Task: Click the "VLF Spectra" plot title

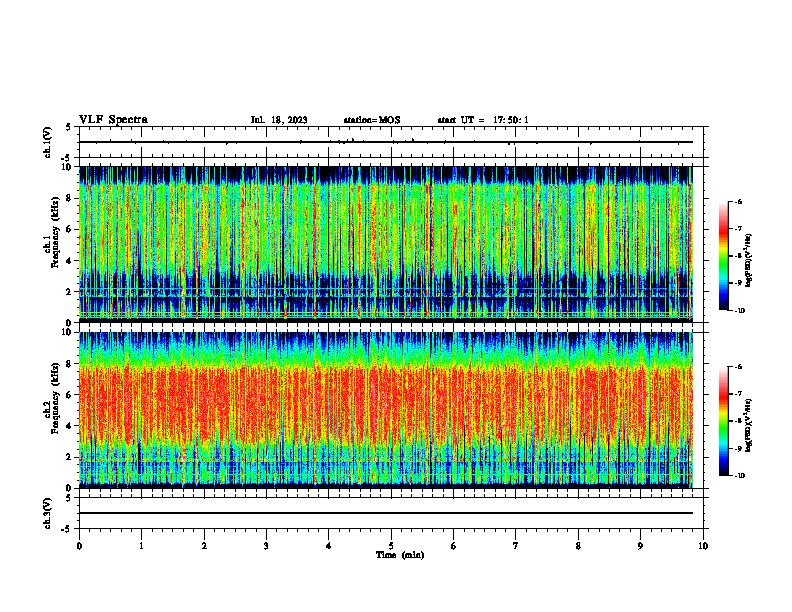Action: pos(113,120)
